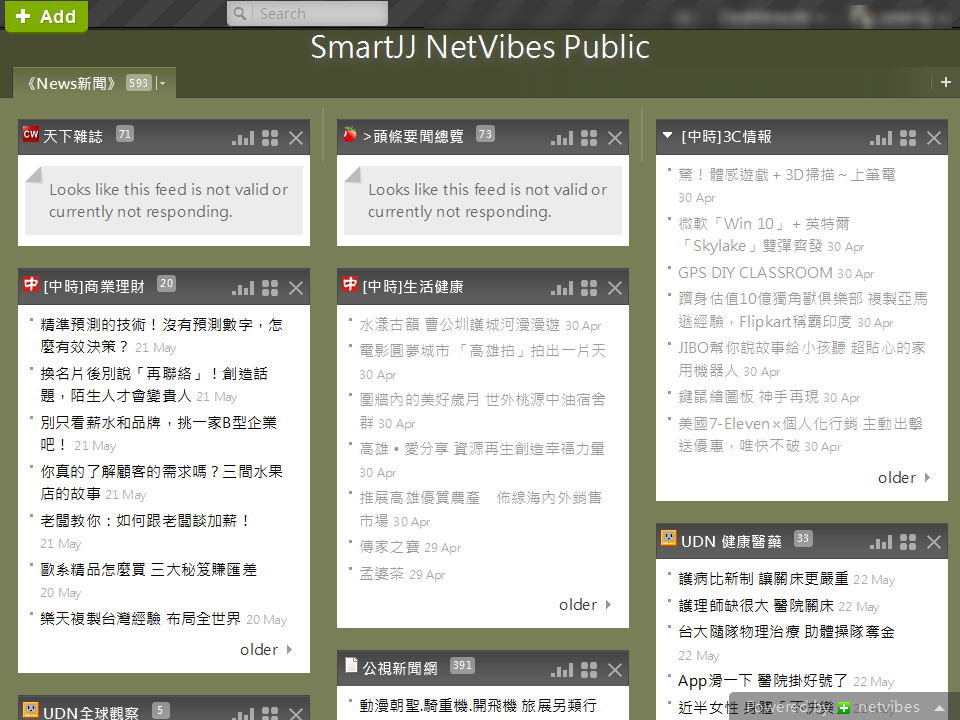The image size is (960, 720).
Task: Open article 護病比新制 讓關床更嚴重
Action: click(763, 579)
